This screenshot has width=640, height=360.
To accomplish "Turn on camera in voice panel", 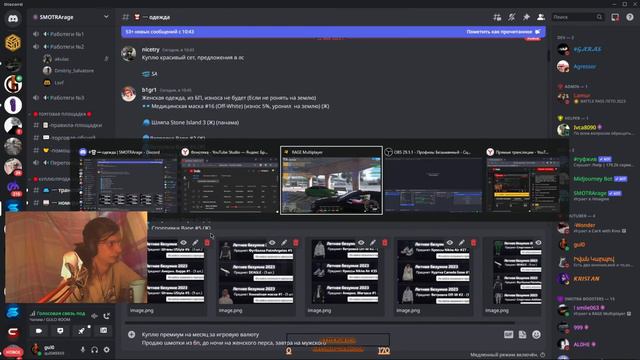I will (39, 331).
